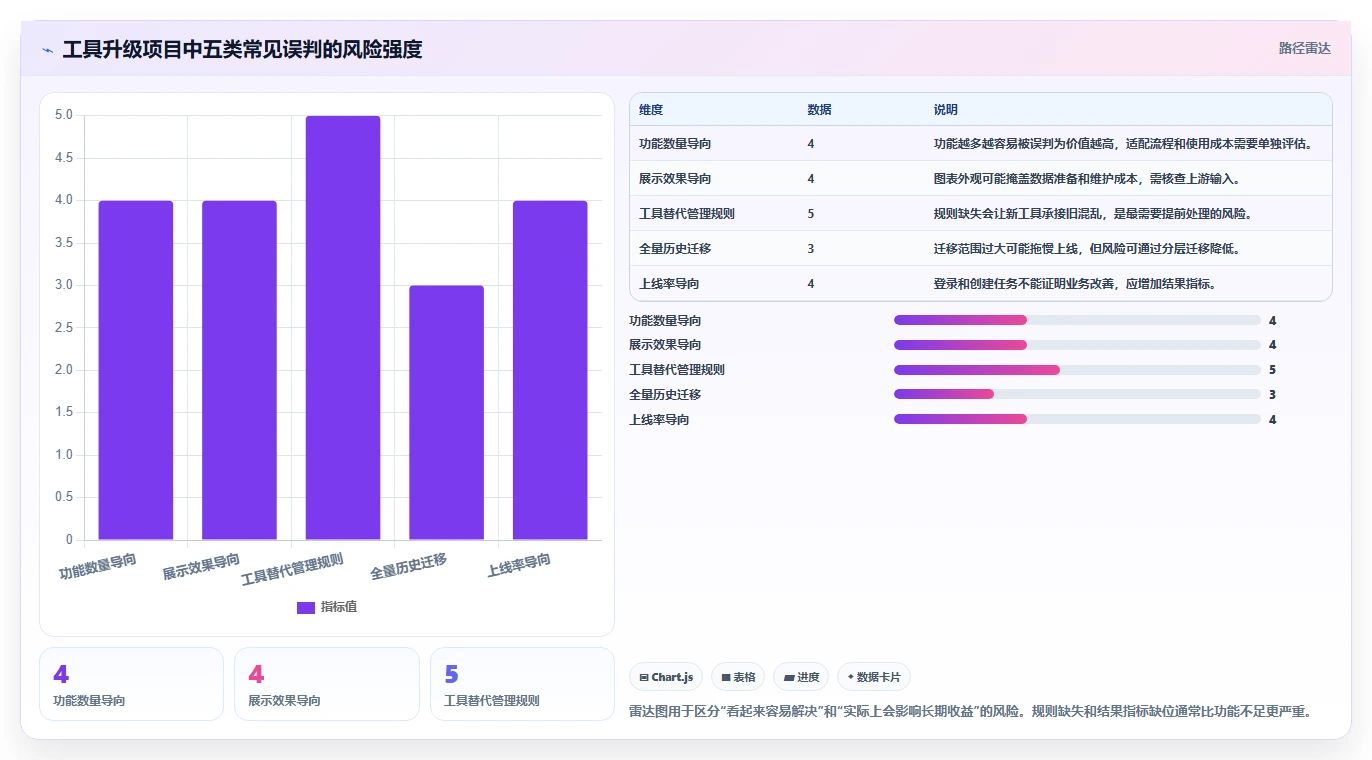Click the 路径雷达 label in header
The height and width of the screenshot is (760, 1372).
coord(1304,48)
